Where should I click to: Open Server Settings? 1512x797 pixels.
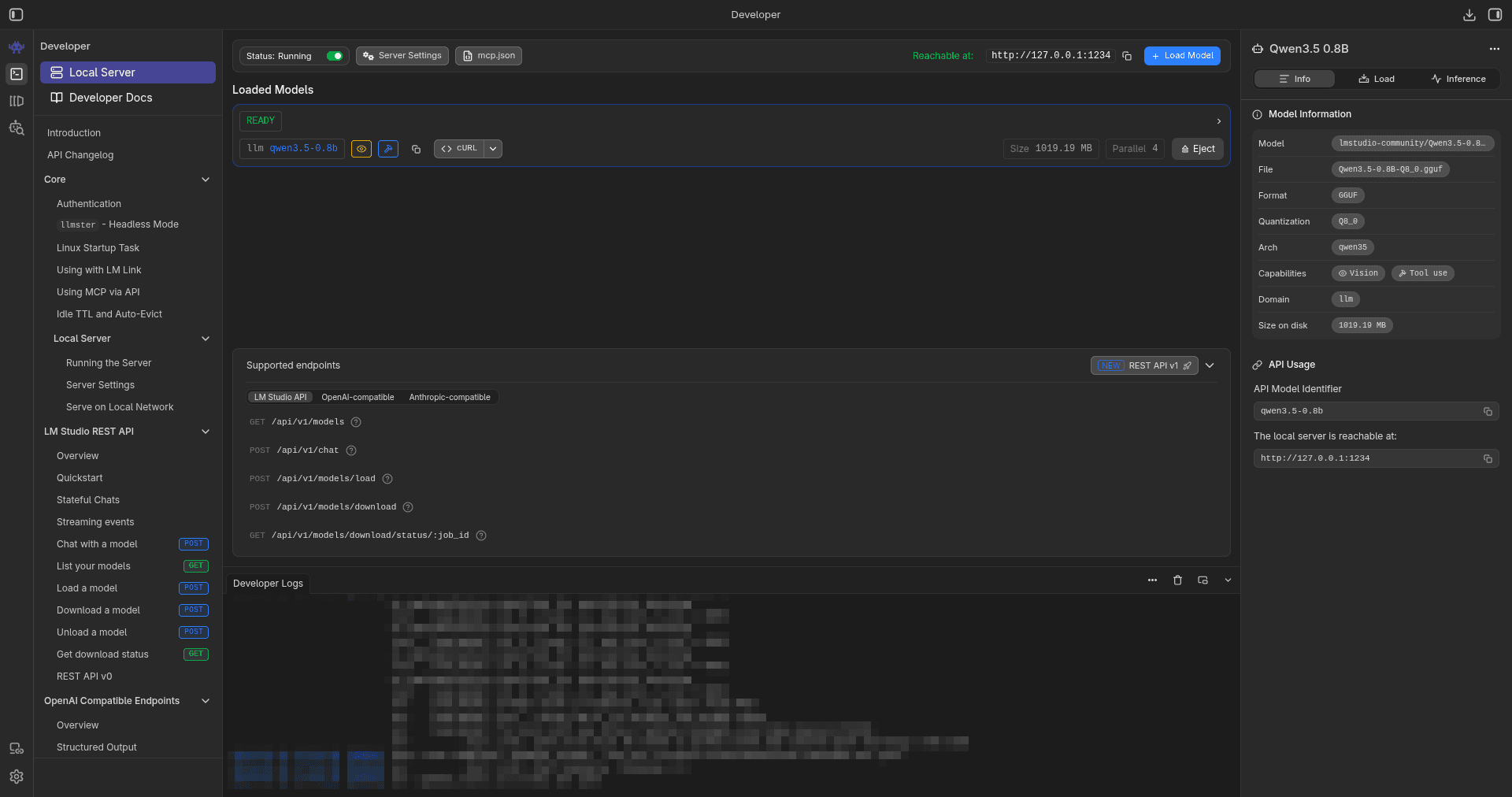(x=402, y=56)
